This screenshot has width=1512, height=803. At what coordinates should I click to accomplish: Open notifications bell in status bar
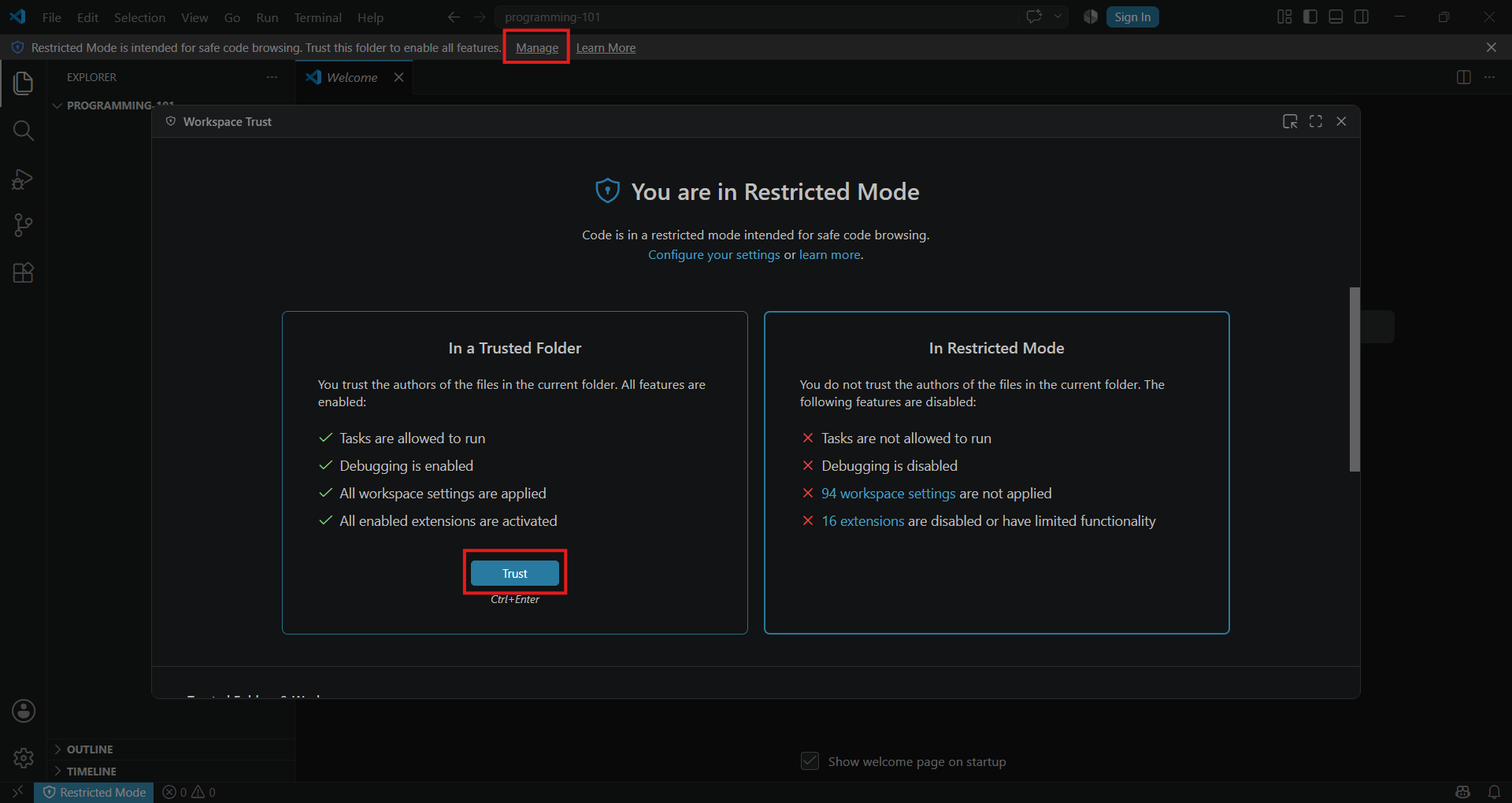pos(1494,792)
